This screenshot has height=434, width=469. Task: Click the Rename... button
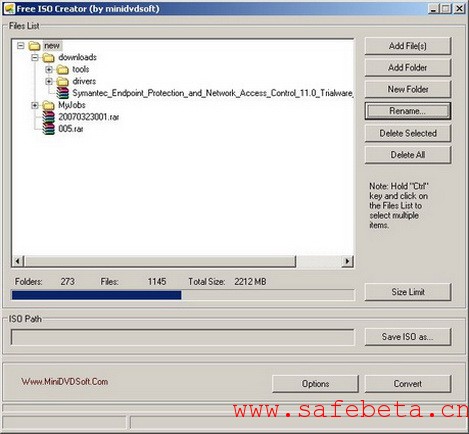pyautogui.click(x=408, y=111)
